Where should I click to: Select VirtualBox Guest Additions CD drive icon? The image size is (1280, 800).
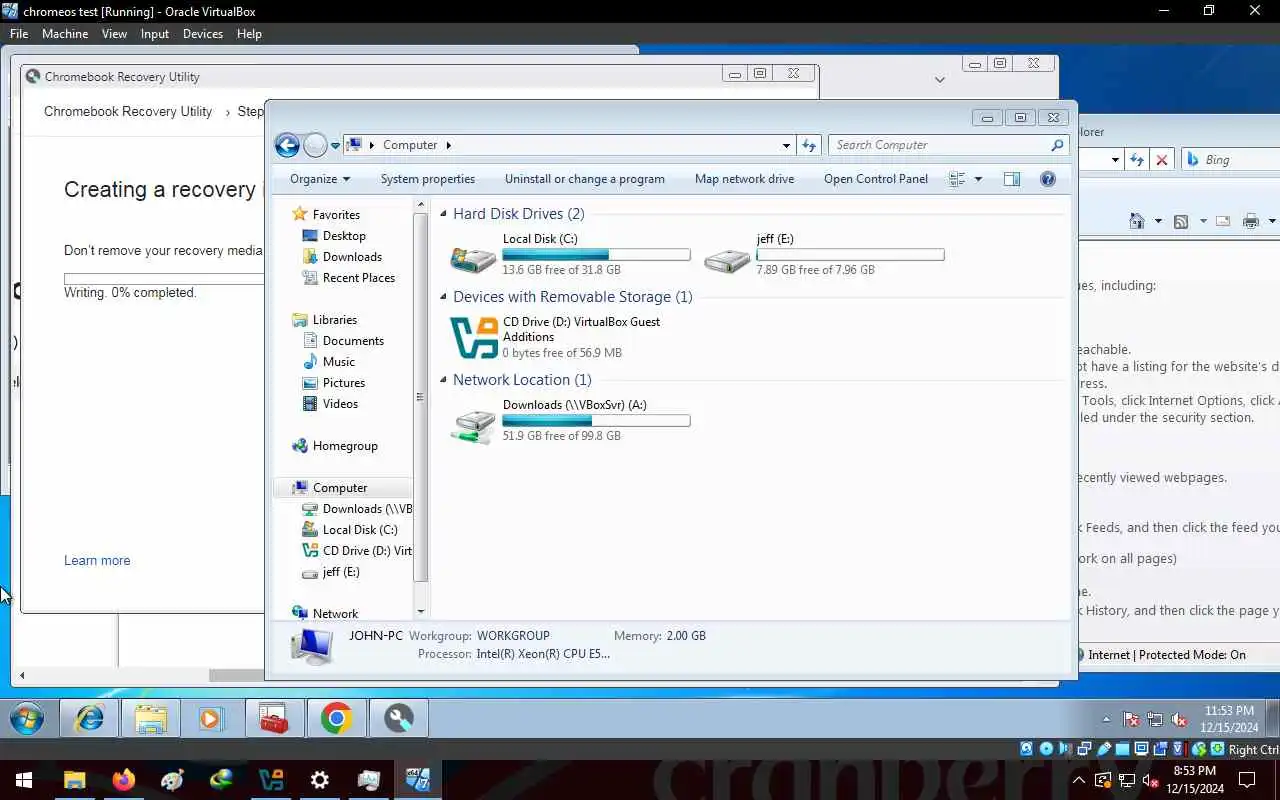pyautogui.click(x=474, y=338)
